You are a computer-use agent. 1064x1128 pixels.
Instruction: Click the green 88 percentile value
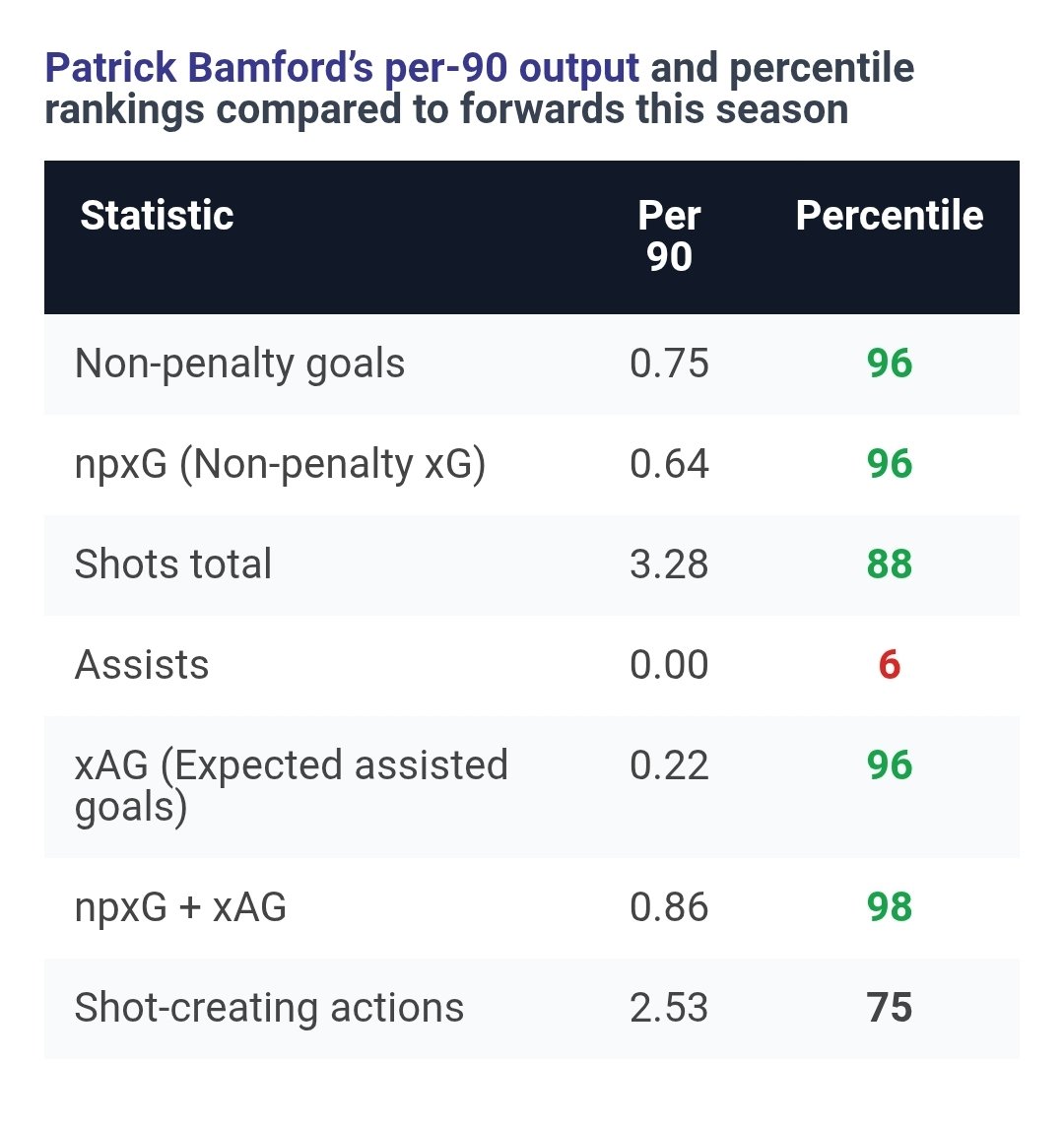tap(890, 564)
